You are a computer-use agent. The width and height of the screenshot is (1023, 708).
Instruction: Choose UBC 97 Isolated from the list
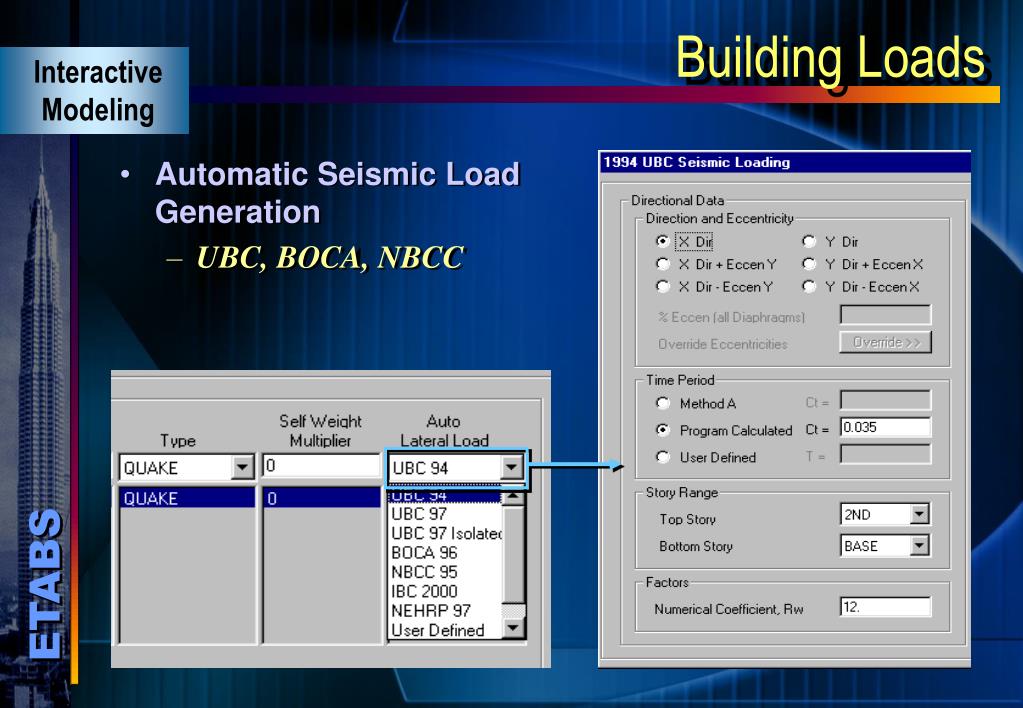pyautogui.click(x=446, y=533)
